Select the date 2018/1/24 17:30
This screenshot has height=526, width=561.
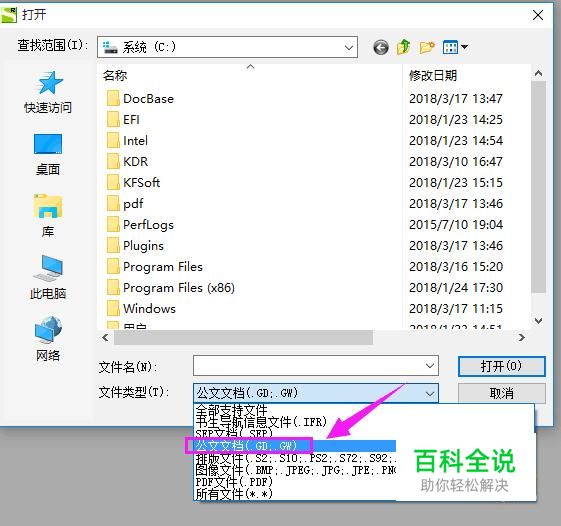[456, 288]
